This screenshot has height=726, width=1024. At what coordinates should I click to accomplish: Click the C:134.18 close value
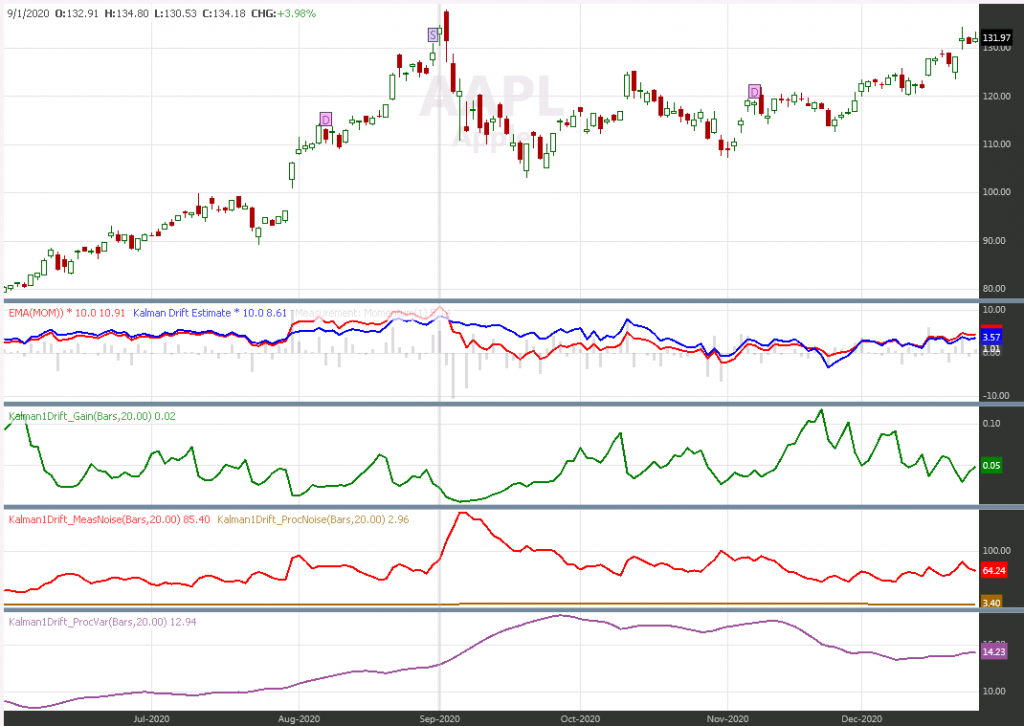tap(224, 13)
